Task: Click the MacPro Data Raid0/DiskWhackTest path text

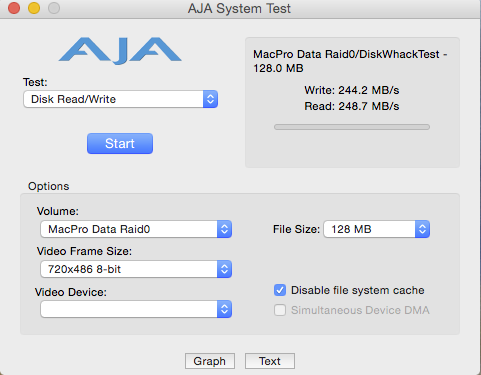Action: point(350,61)
